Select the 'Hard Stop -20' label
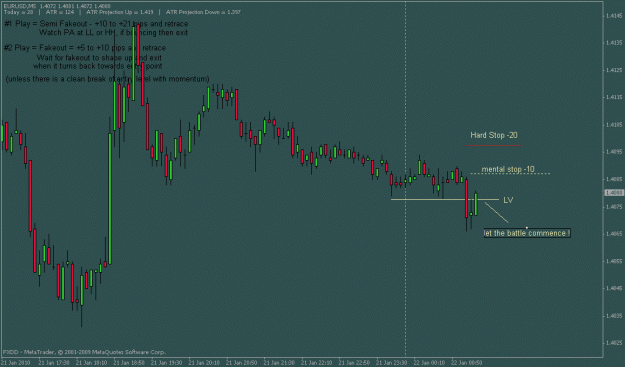Screen dimensions: 625x367 pyautogui.click(x=494, y=135)
